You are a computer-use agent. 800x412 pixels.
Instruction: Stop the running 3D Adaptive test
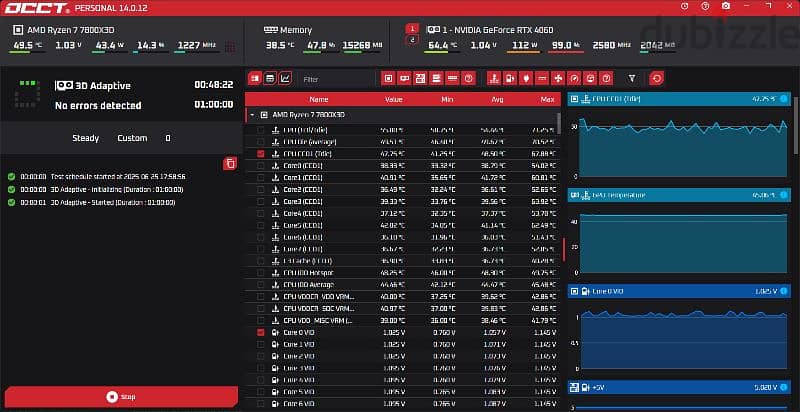(x=121, y=397)
